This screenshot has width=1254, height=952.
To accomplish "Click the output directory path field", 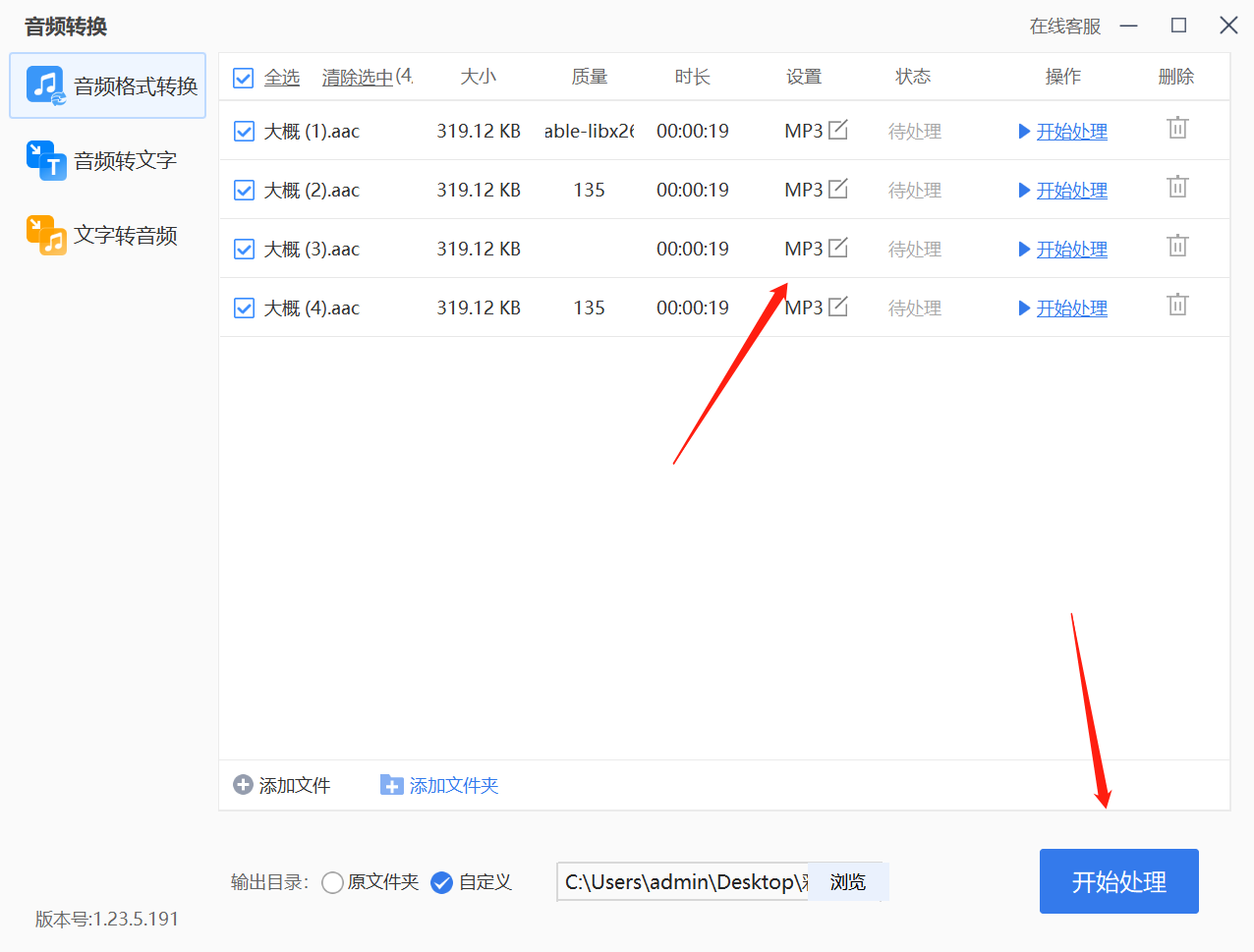I will click(x=681, y=882).
